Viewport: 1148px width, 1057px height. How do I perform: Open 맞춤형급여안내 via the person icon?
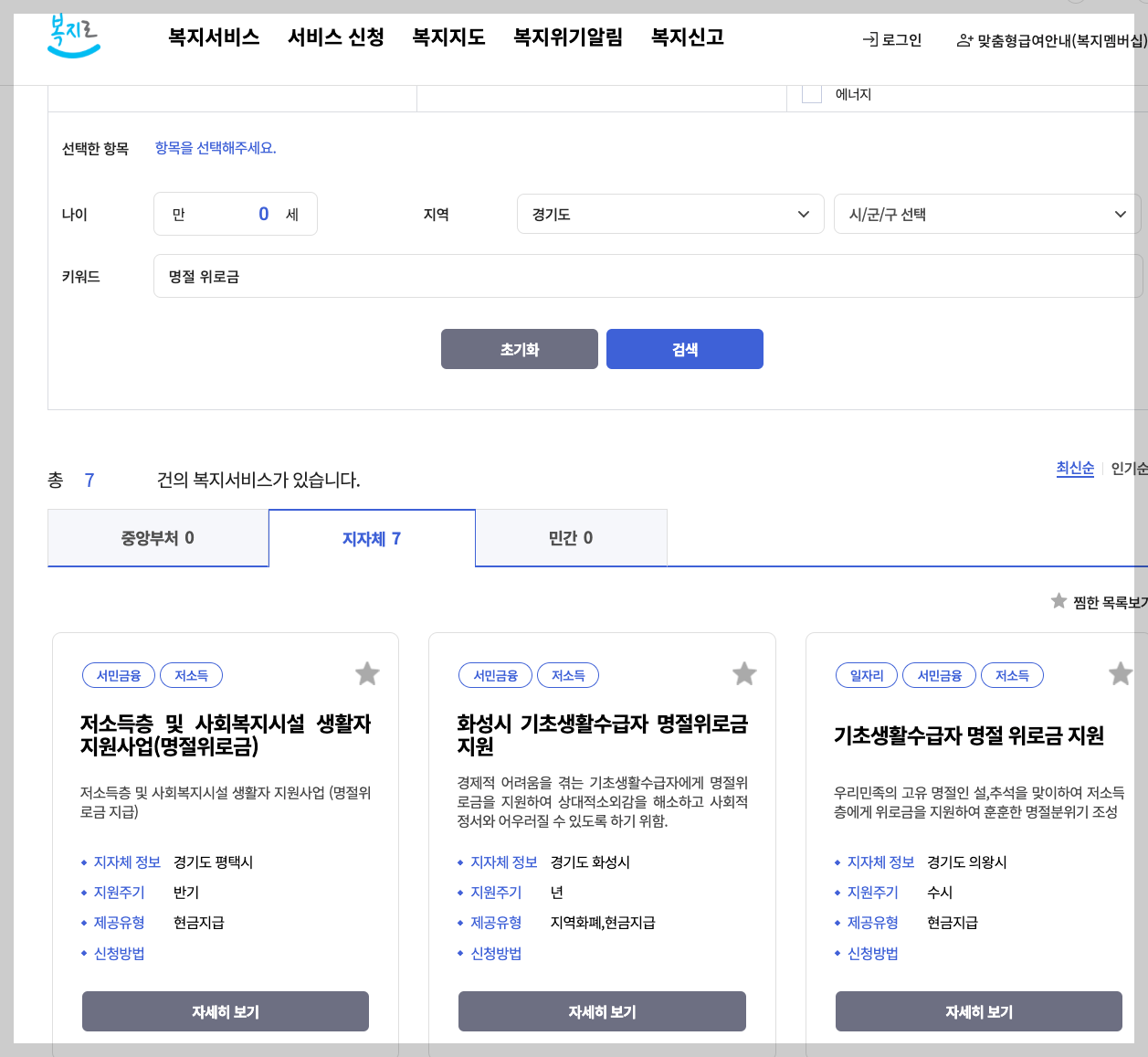click(964, 40)
